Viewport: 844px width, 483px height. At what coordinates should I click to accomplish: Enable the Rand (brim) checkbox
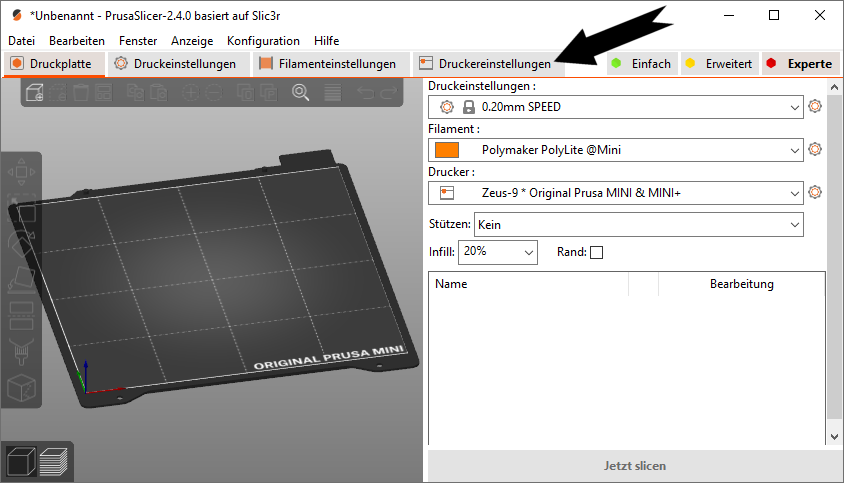(597, 252)
